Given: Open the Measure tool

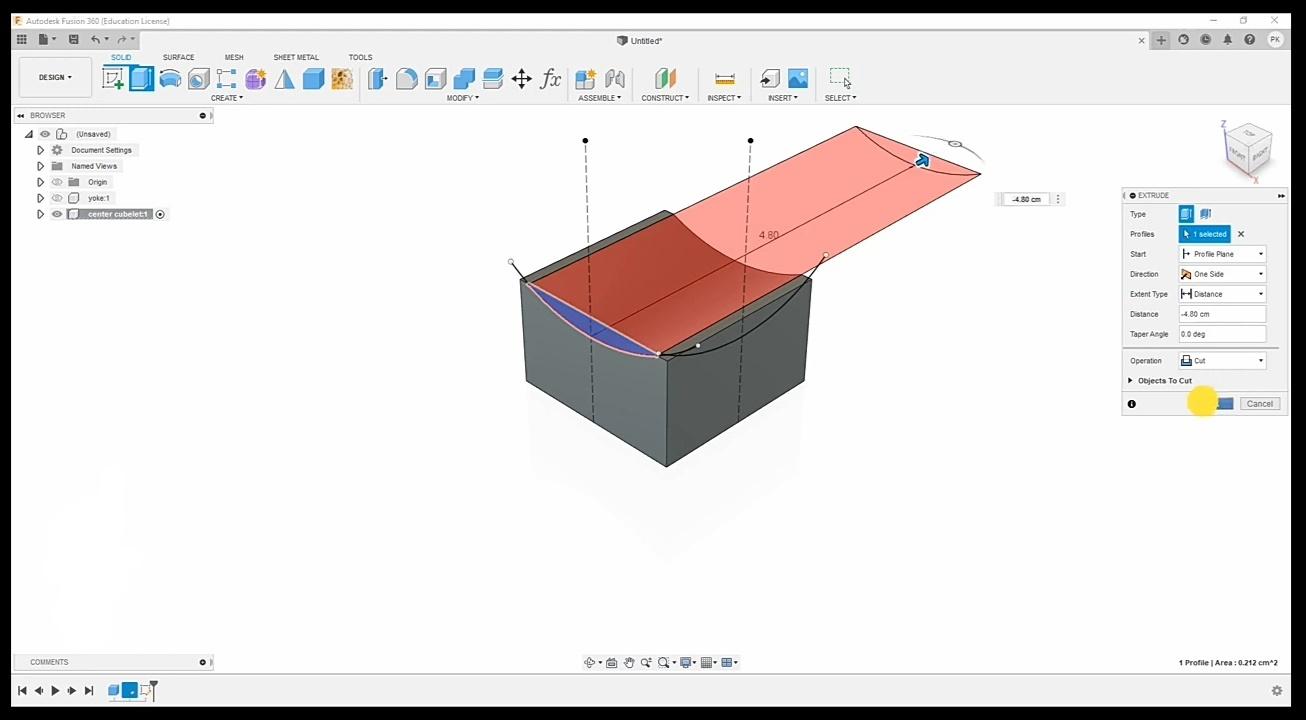Looking at the screenshot, I should point(725,79).
